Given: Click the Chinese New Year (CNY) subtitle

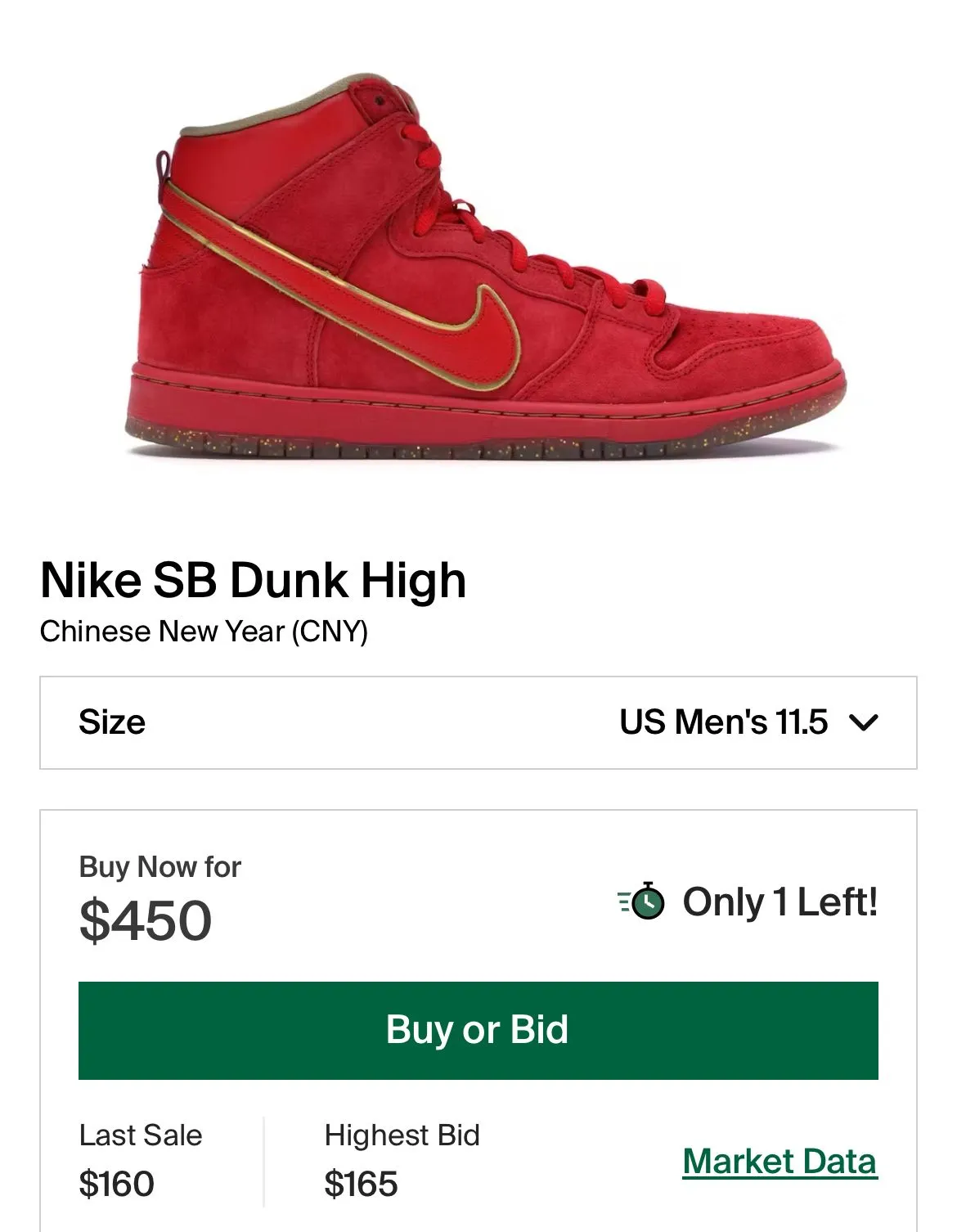Looking at the screenshot, I should [204, 632].
